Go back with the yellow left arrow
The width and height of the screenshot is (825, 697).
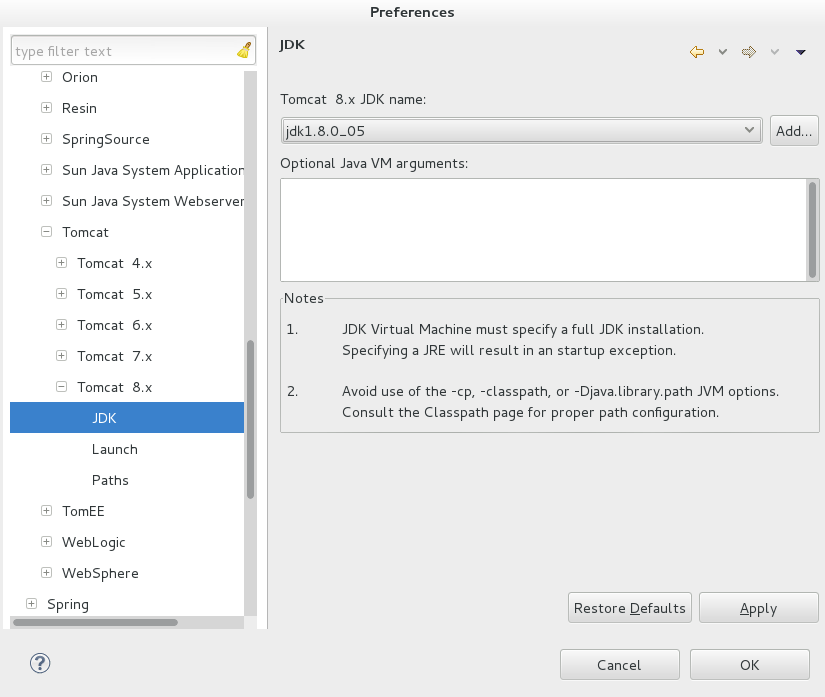pos(697,52)
